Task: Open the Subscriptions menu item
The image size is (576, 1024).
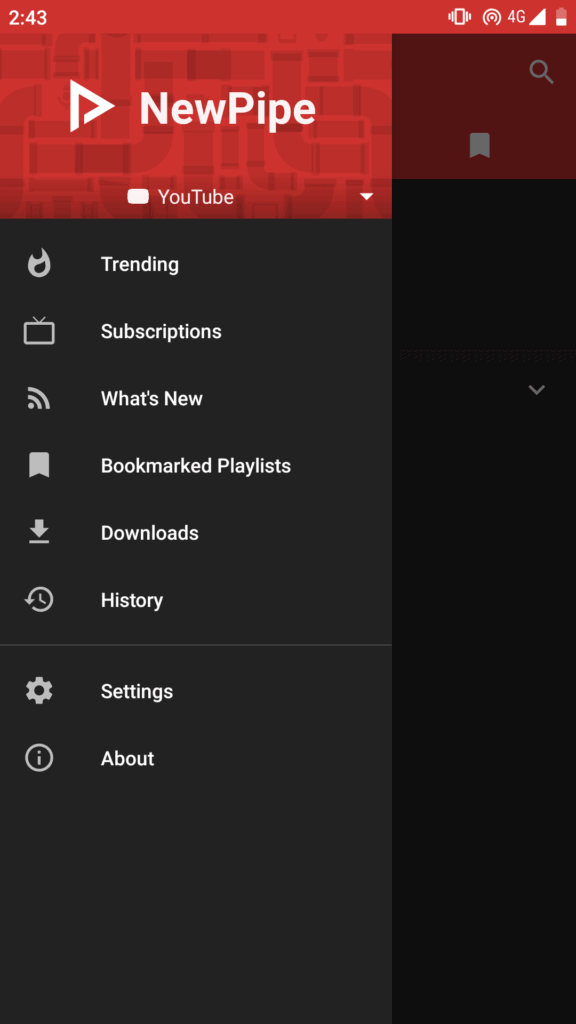Action: click(196, 331)
